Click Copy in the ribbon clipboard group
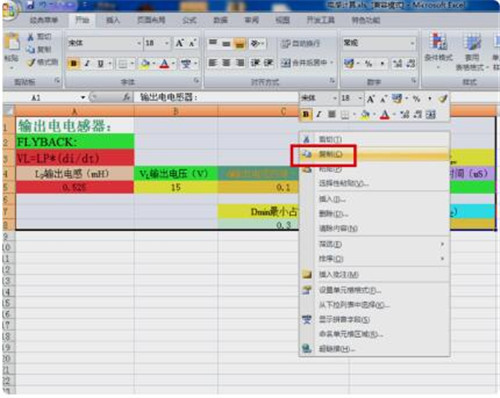Viewport: 500px width, 398px height. click(39, 49)
